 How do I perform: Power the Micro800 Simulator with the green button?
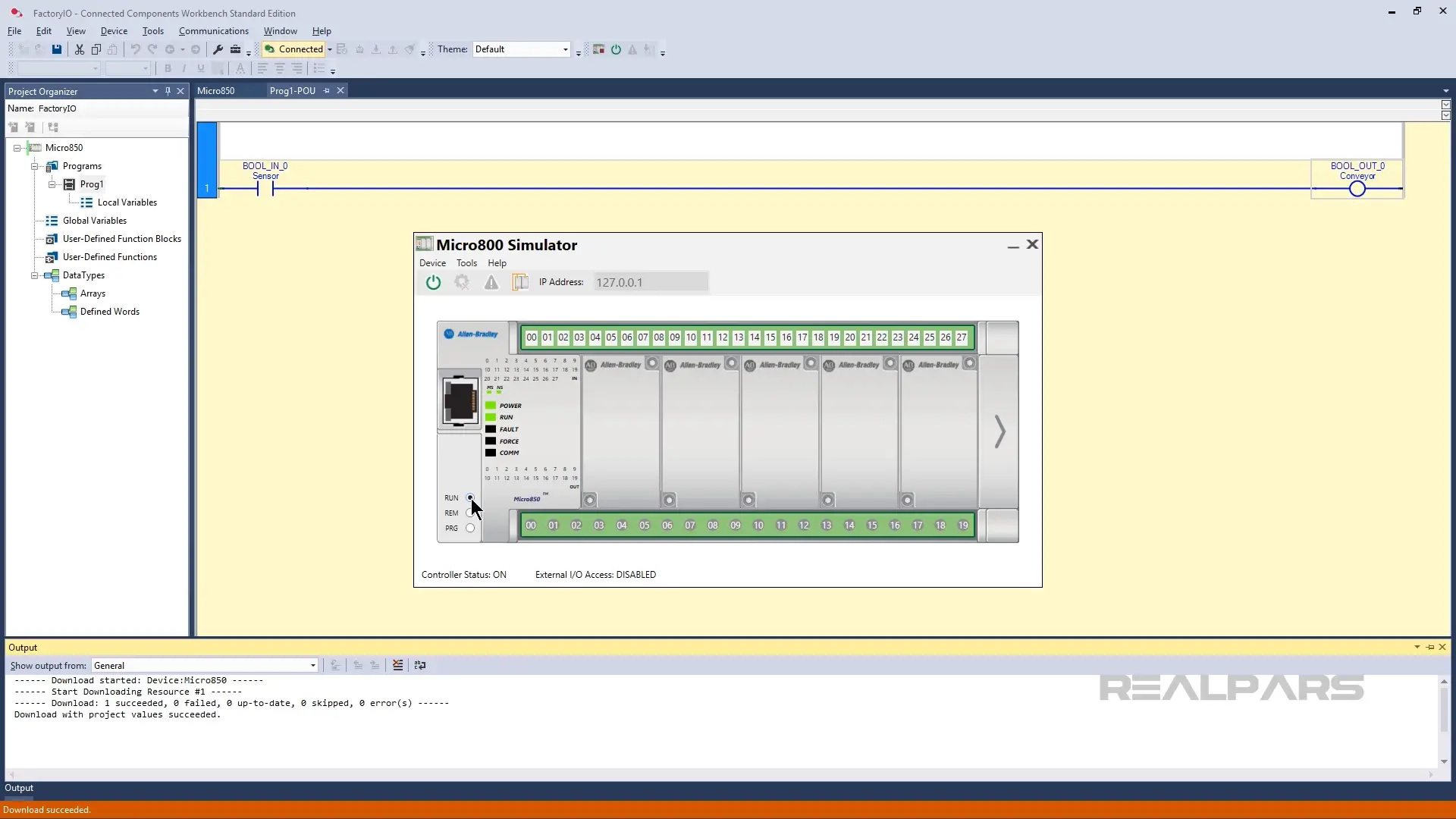click(433, 282)
